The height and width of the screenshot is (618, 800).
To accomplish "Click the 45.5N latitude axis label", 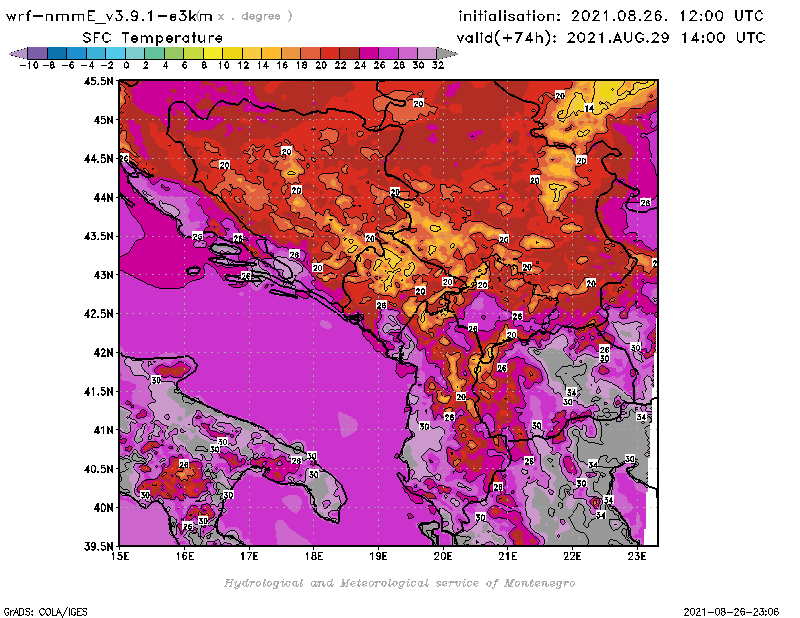I will point(98,81).
